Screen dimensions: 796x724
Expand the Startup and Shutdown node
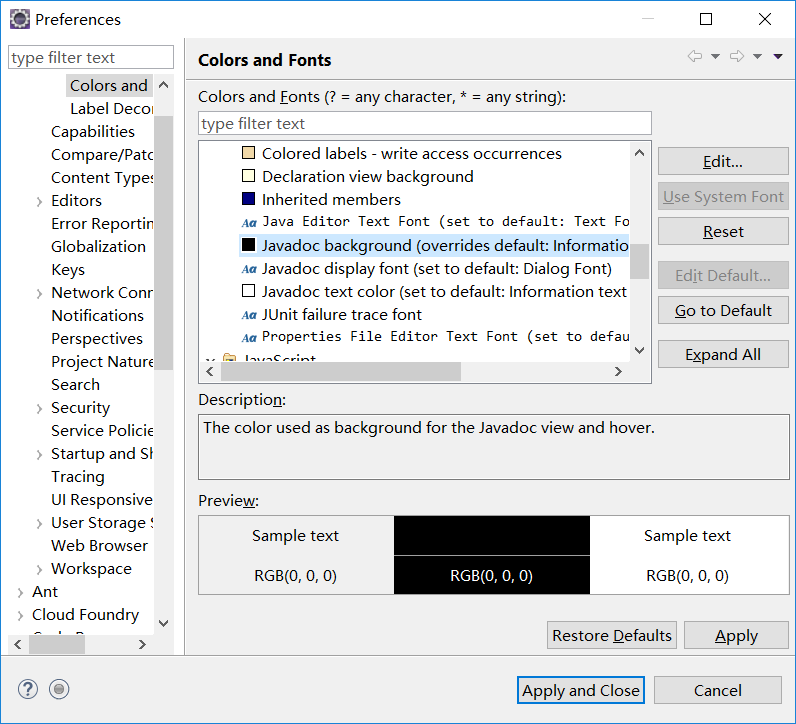pyautogui.click(x=39, y=454)
